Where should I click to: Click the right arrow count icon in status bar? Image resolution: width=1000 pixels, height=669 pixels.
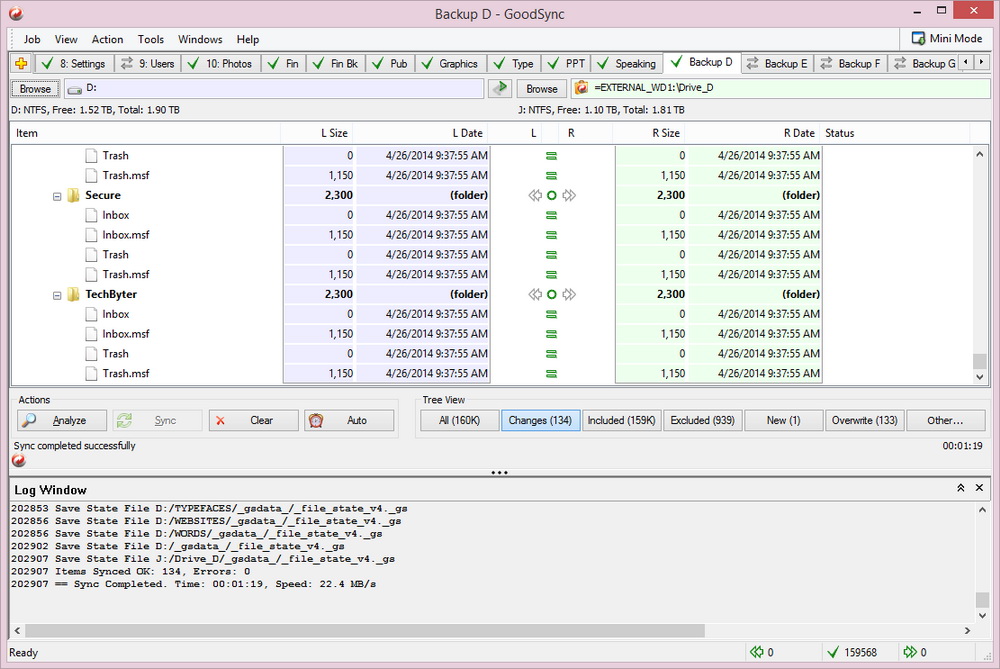pyautogui.click(x=910, y=652)
